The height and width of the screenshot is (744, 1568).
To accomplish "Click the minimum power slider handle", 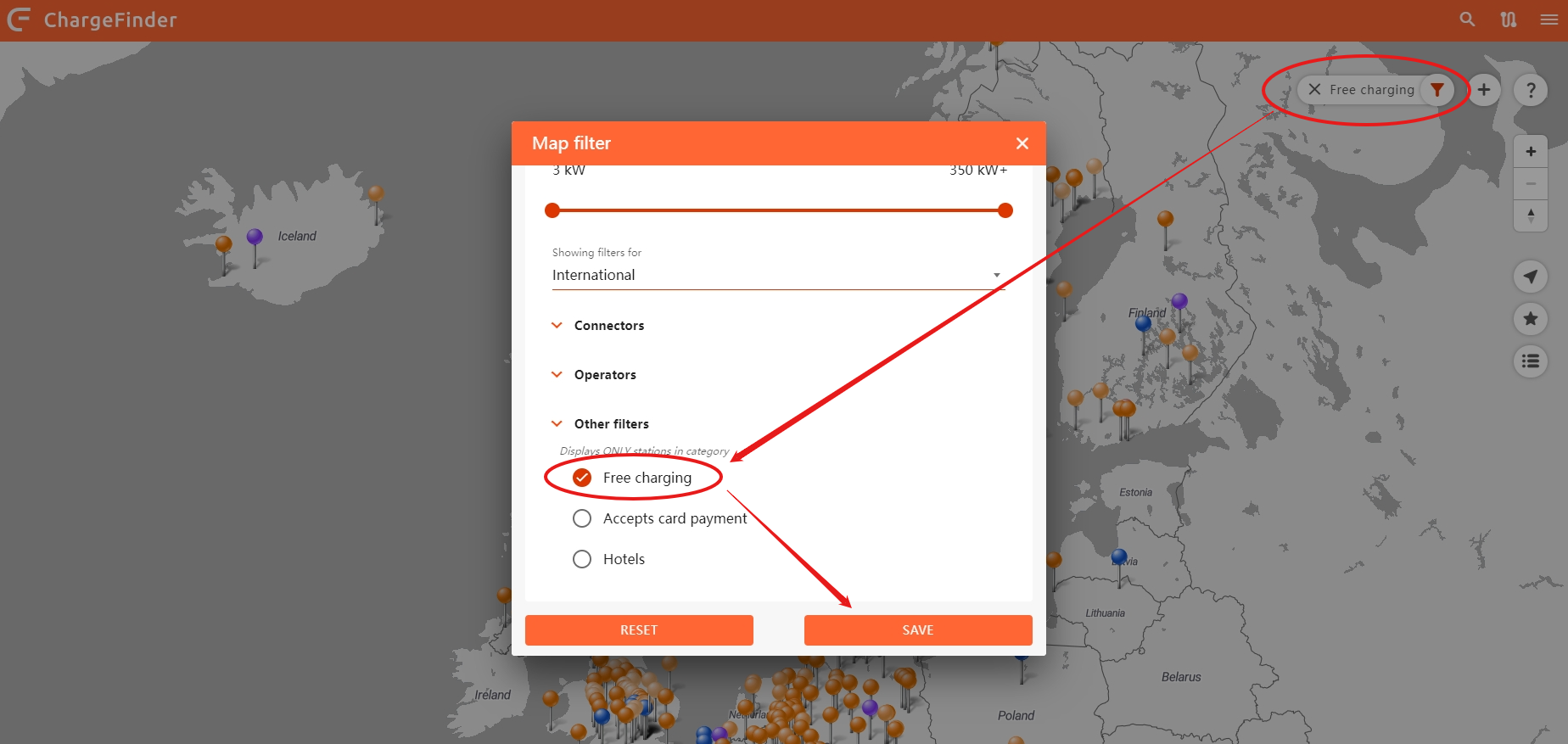I will tap(552, 210).
